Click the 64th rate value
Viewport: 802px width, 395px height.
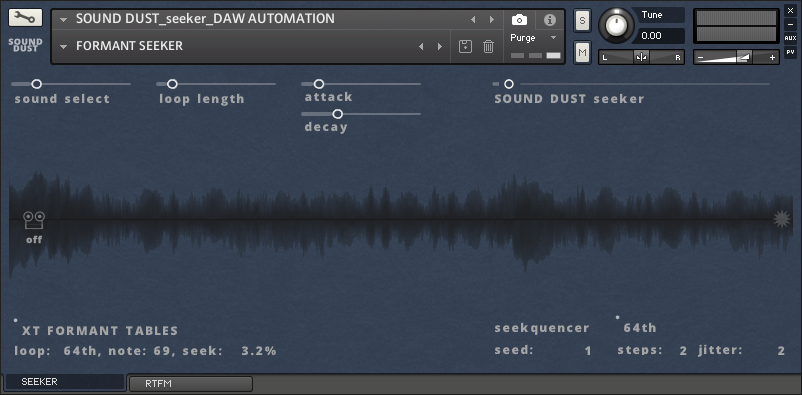(639, 328)
